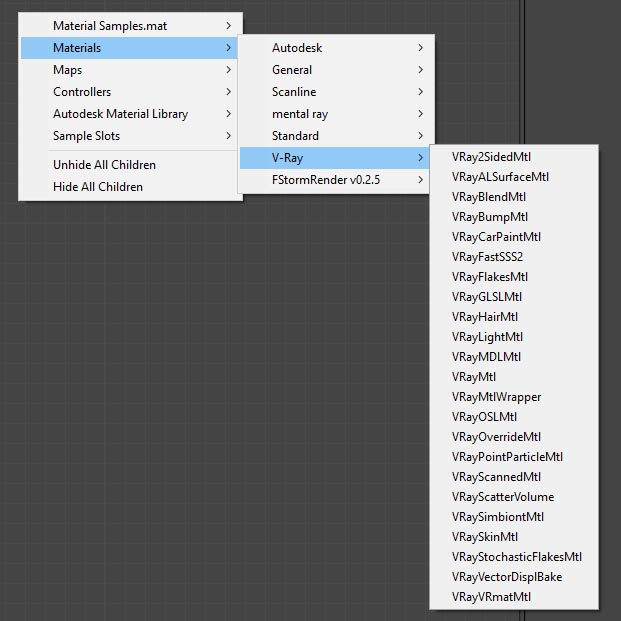Expand the Scanline materials category
The image size is (621, 621).
(x=335, y=92)
